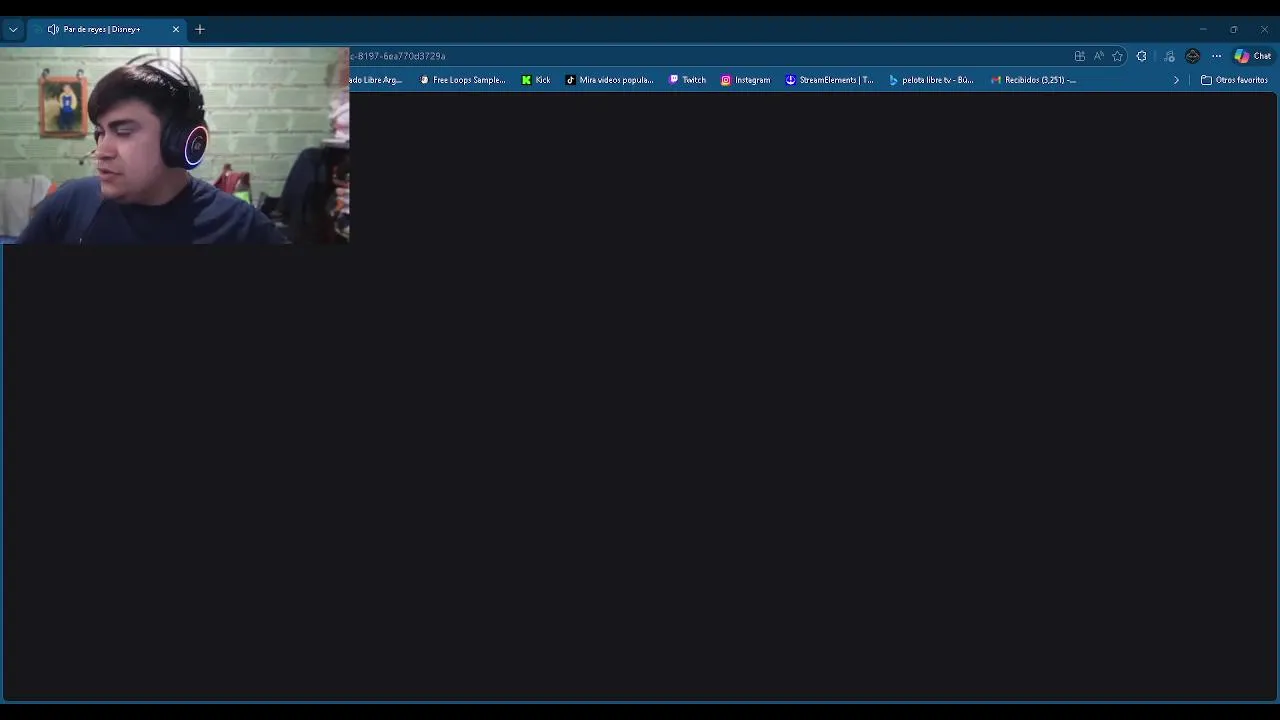Restore down the browser window
The width and height of the screenshot is (1280, 720).
(1233, 29)
